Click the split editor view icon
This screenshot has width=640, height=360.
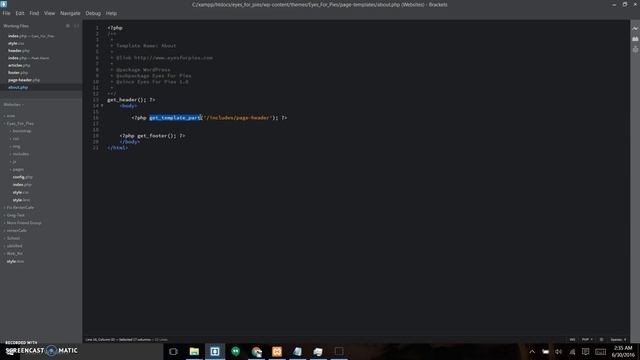click(76, 26)
